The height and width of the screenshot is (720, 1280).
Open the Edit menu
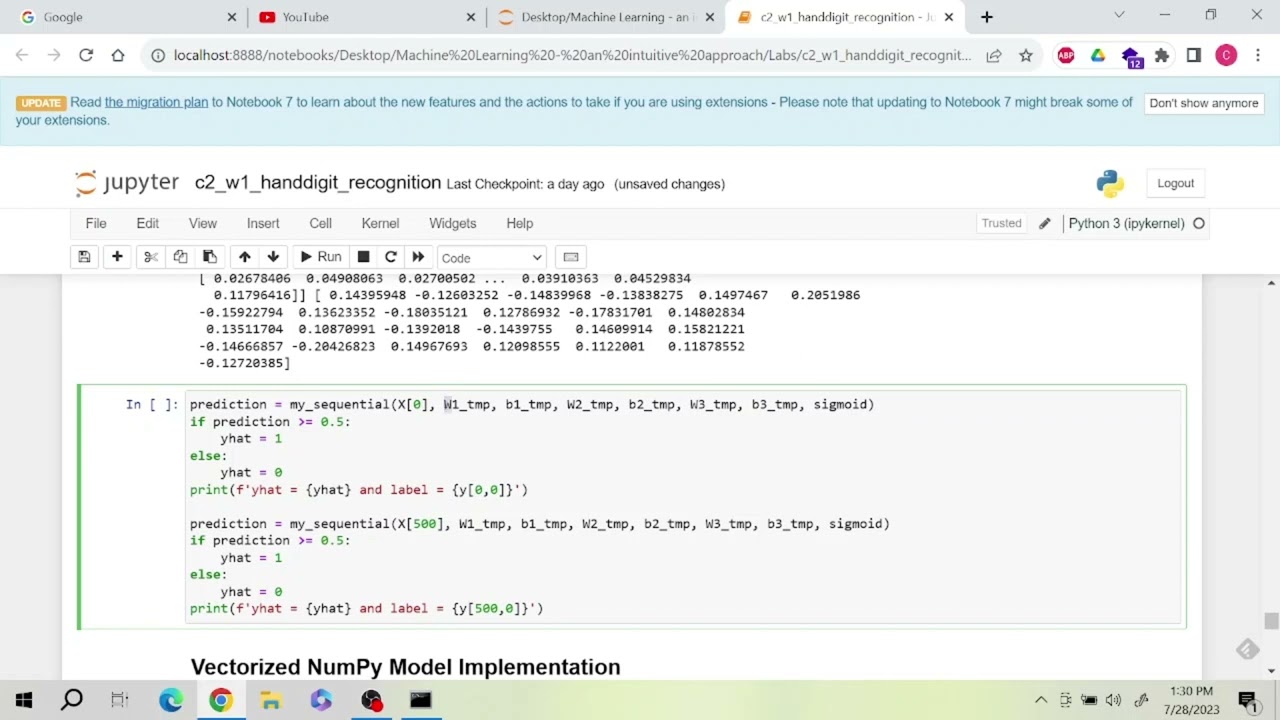(x=147, y=223)
